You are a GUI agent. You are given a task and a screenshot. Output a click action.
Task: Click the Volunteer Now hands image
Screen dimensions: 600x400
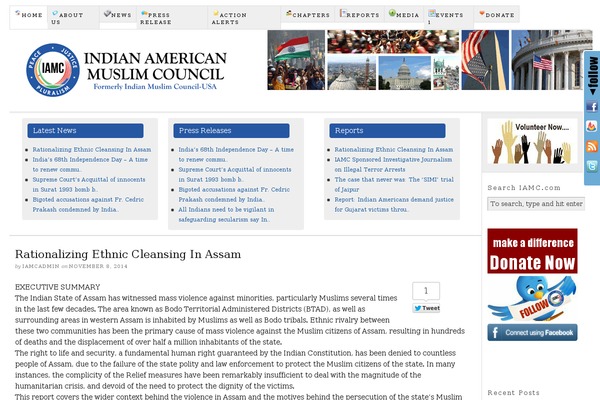tap(532, 141)
